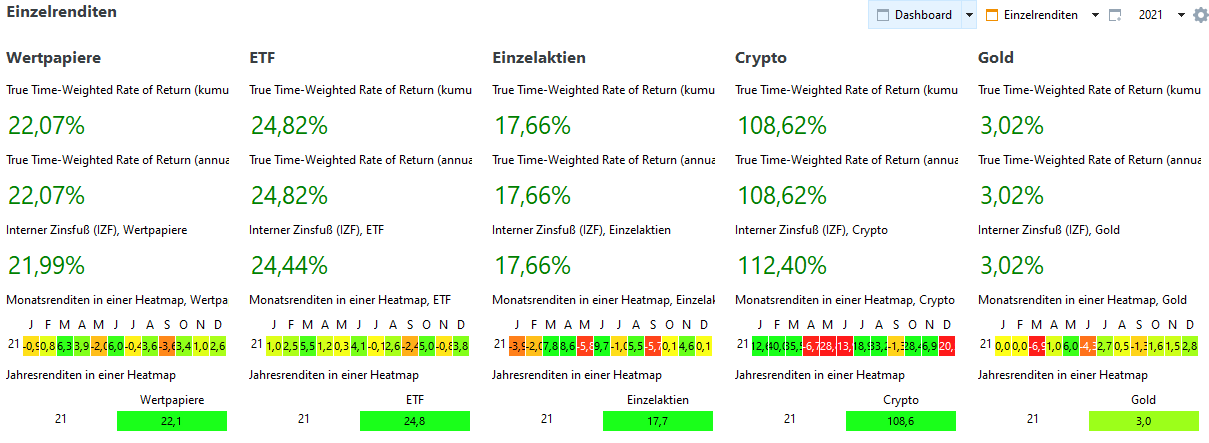Open the 2021 reporting period dropdown
The height and width of the screenshot is (443, 1209).
(x=1181, y=15)
